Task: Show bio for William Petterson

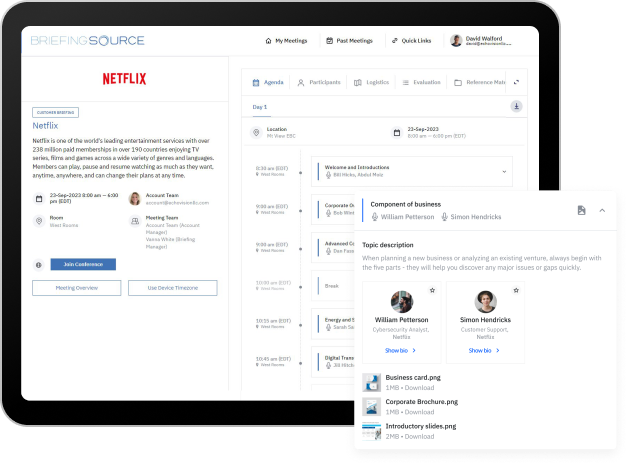Action: coord(400,351)
